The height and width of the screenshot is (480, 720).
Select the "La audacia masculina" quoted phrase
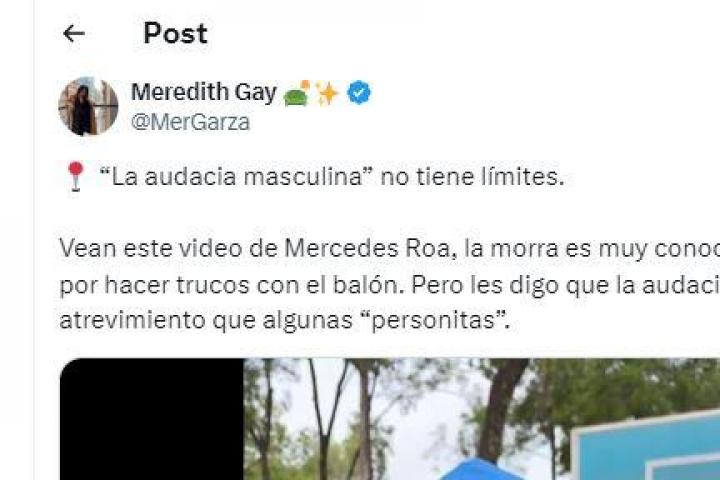pyautogui.click(x=236, y=176)
